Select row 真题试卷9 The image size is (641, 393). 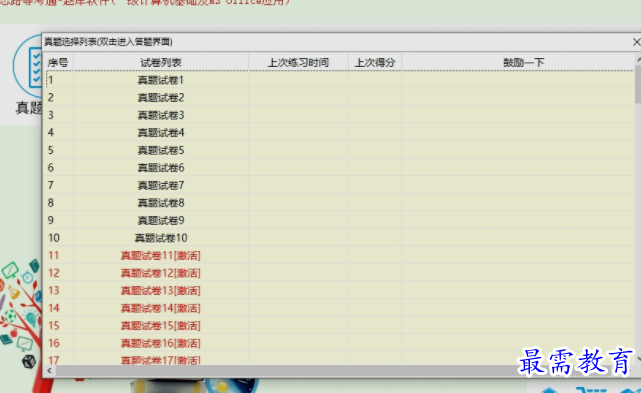339,221
